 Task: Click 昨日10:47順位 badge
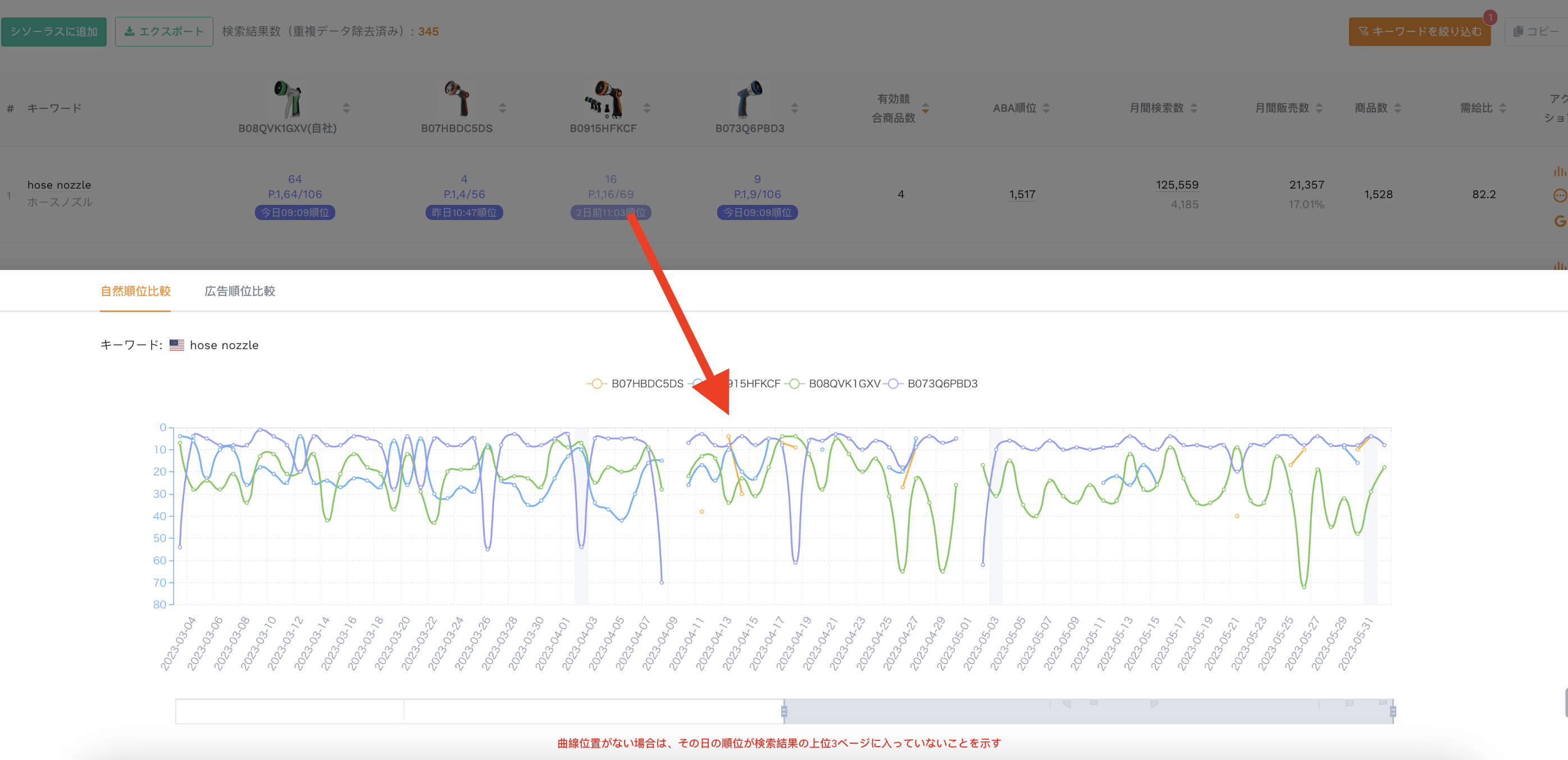pos(464,213)
